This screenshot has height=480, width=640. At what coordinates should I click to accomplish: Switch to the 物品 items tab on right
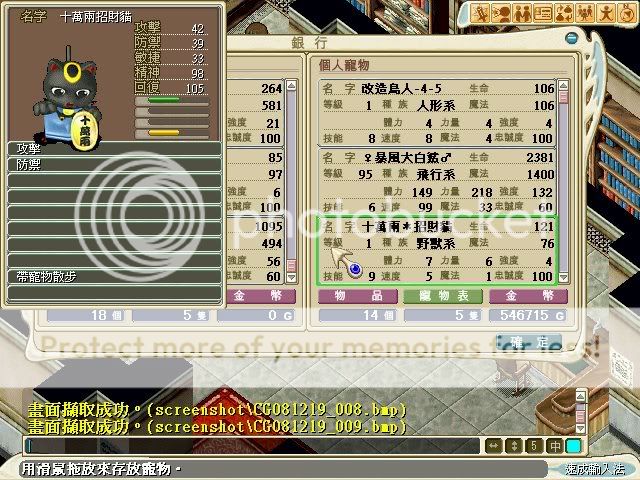click(x=358, y=296)
